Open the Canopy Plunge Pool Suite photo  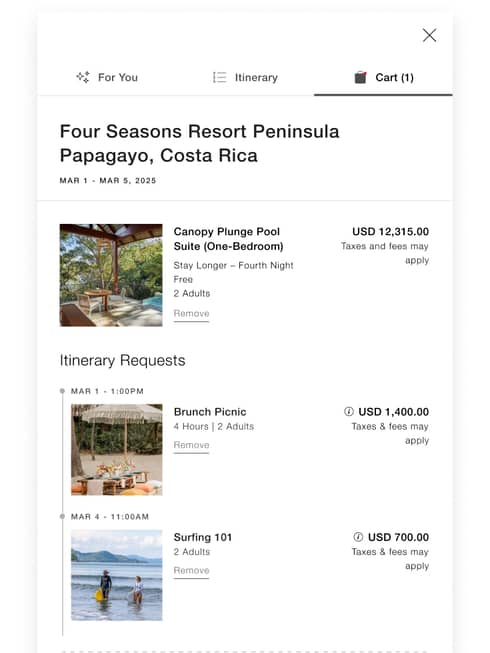111,275
